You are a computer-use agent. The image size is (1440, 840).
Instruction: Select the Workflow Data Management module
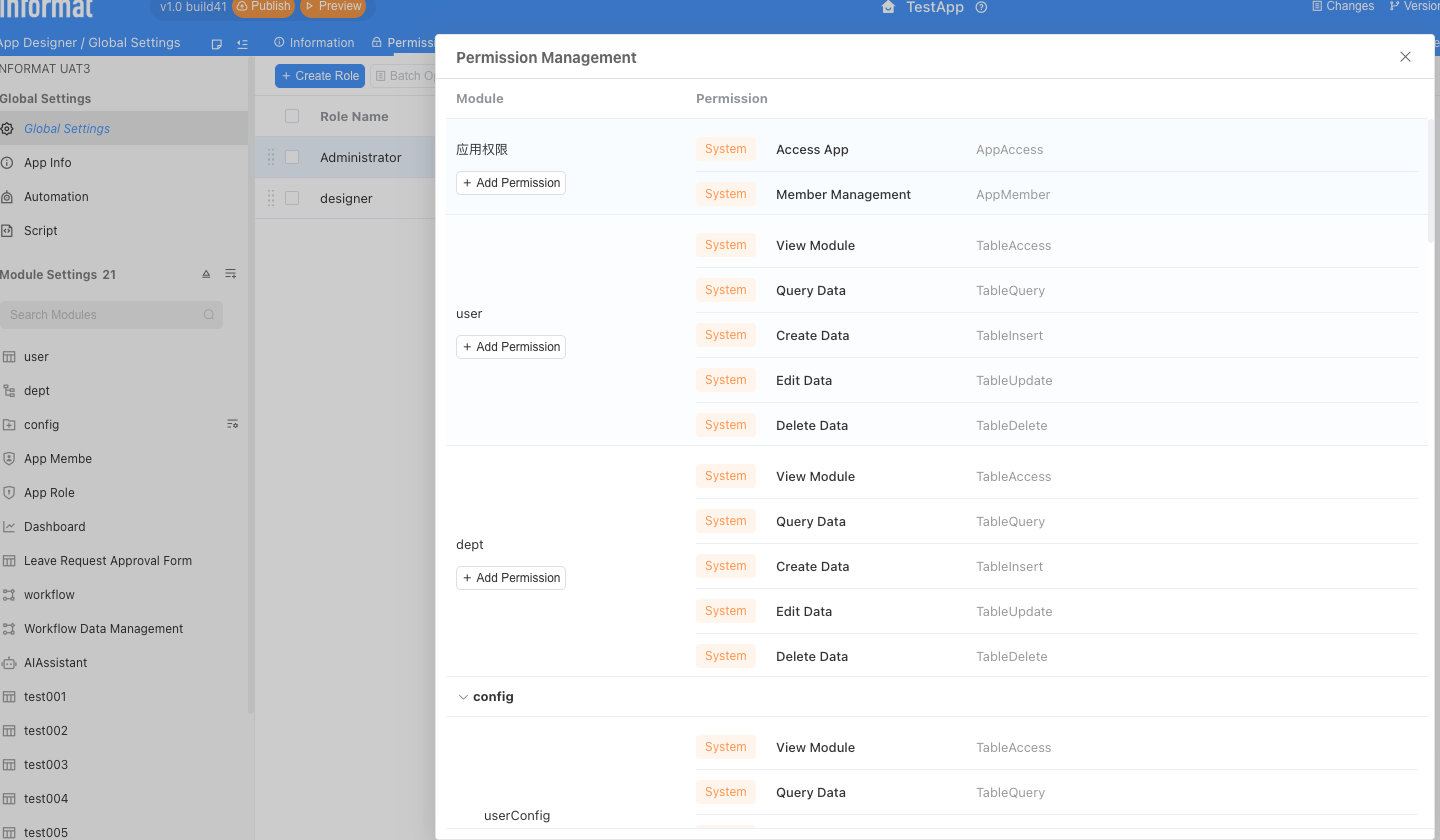pos(101,628)
